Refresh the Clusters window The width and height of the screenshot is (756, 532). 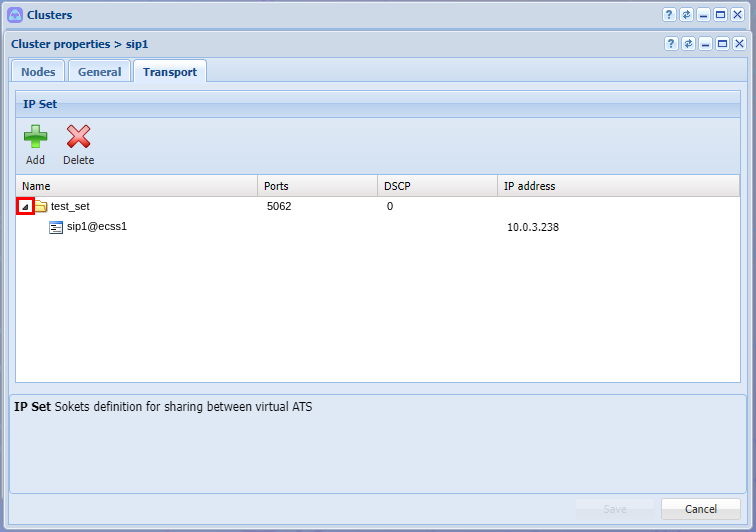pyautogui.click(x=686, y=15)
